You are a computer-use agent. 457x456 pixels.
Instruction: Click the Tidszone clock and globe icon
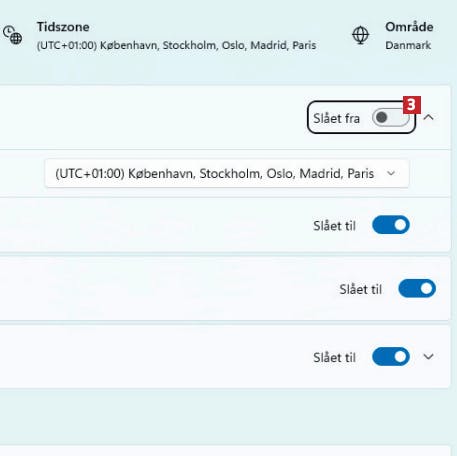pos(13,35)
